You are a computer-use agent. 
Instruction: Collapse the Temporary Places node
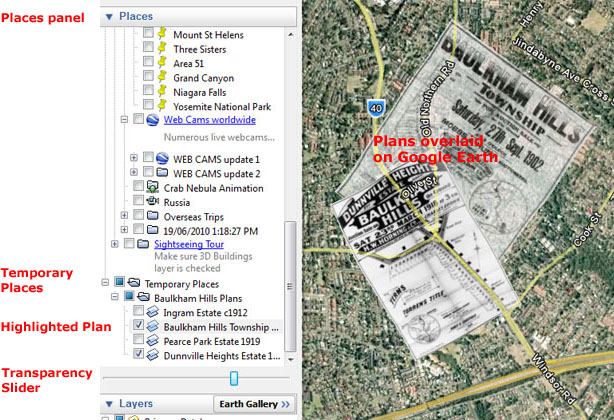105,282
